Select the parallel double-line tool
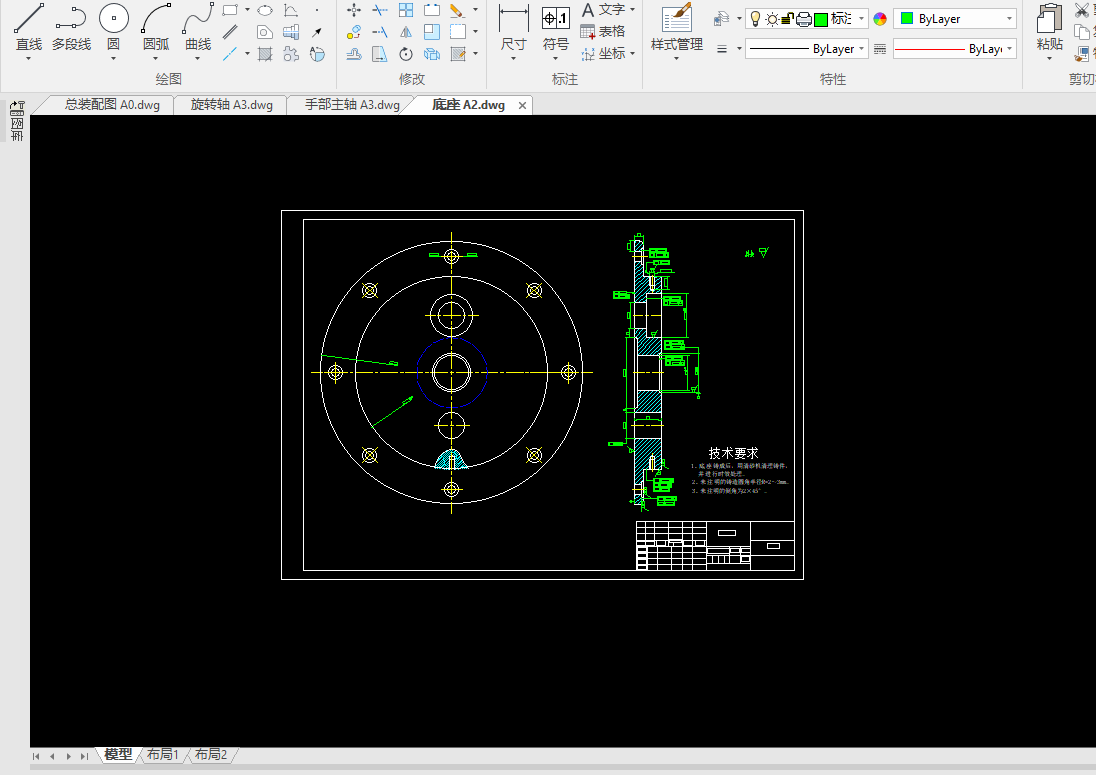This screenshot has height=775, width=1096. point(230,32)
